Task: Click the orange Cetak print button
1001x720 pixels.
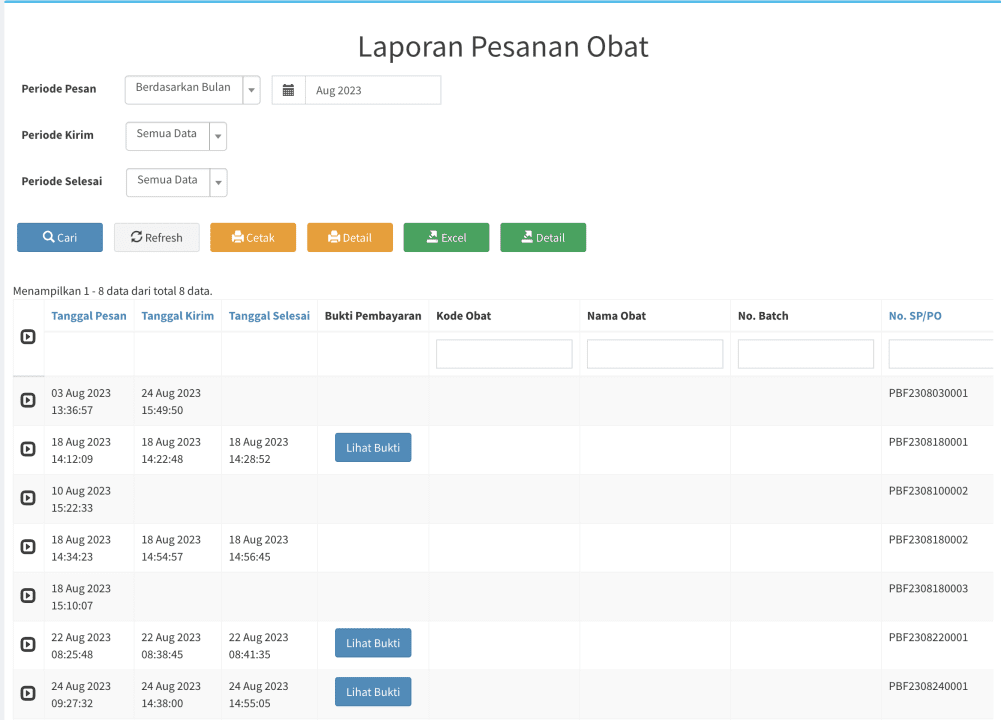Action: coord(253,237)
